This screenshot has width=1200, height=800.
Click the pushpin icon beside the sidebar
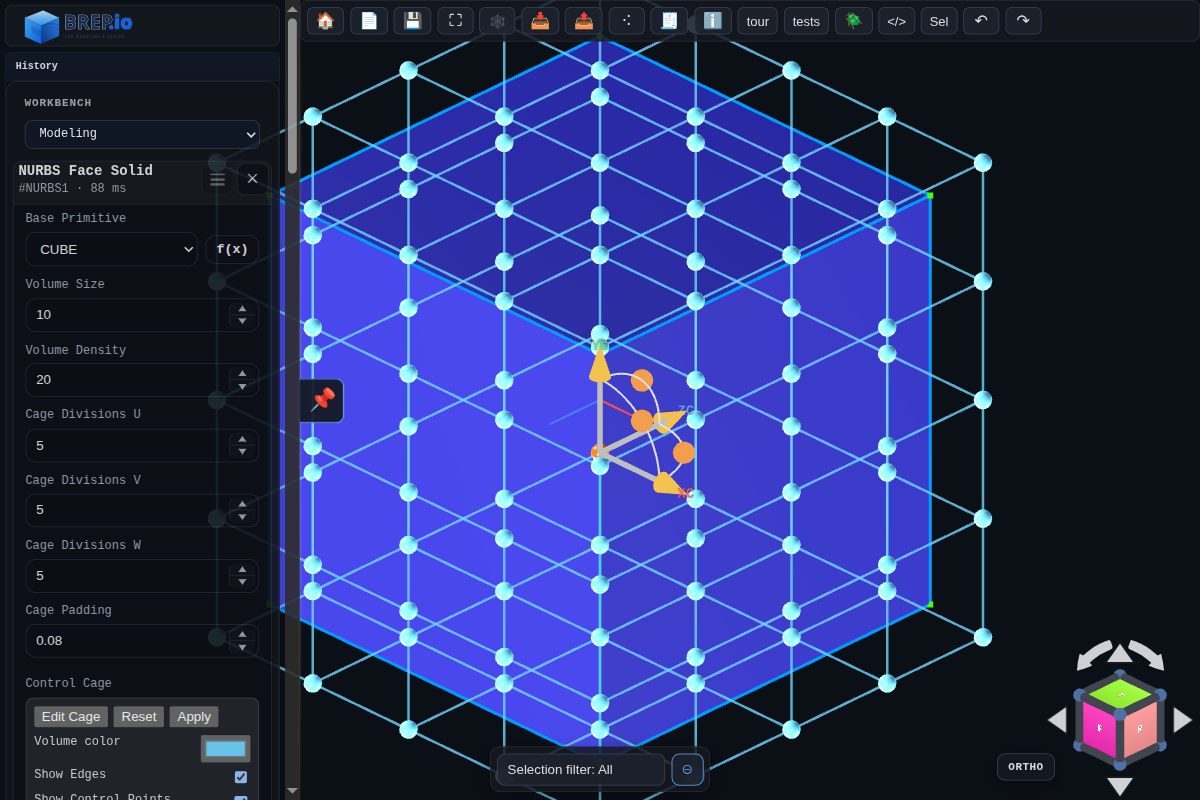coord(322,400)
